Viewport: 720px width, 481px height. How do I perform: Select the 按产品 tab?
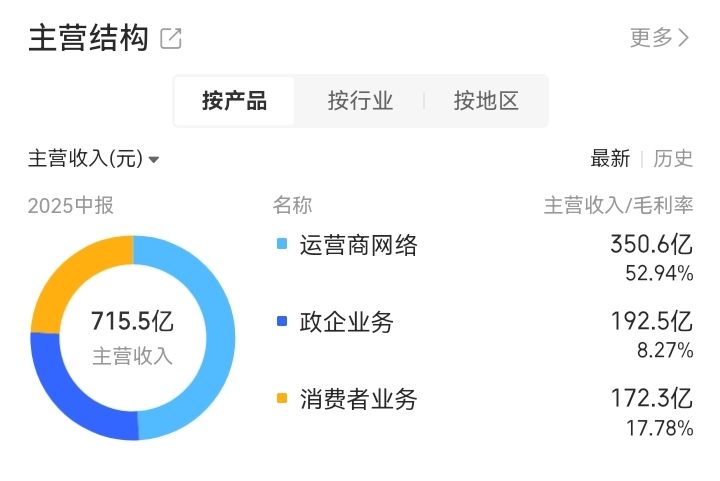point(234,101)
